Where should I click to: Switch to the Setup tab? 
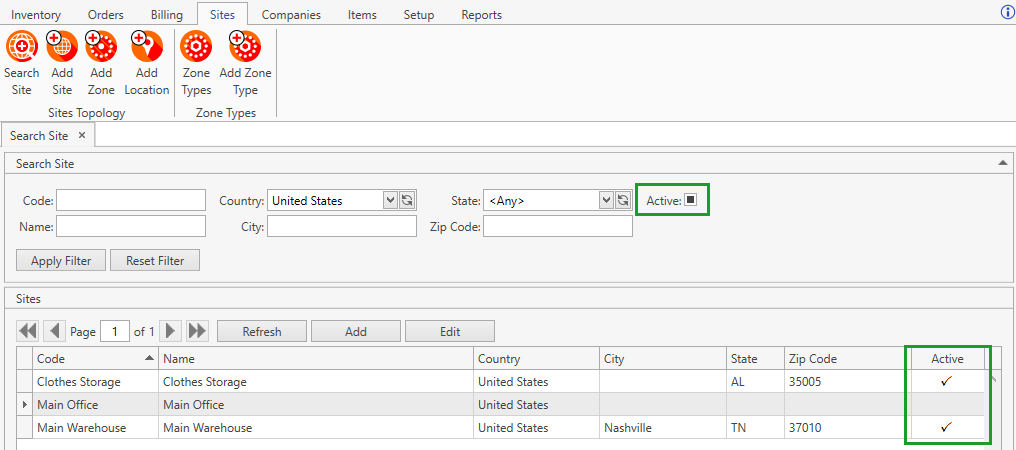pyautogui.click(x=419, y=14)
